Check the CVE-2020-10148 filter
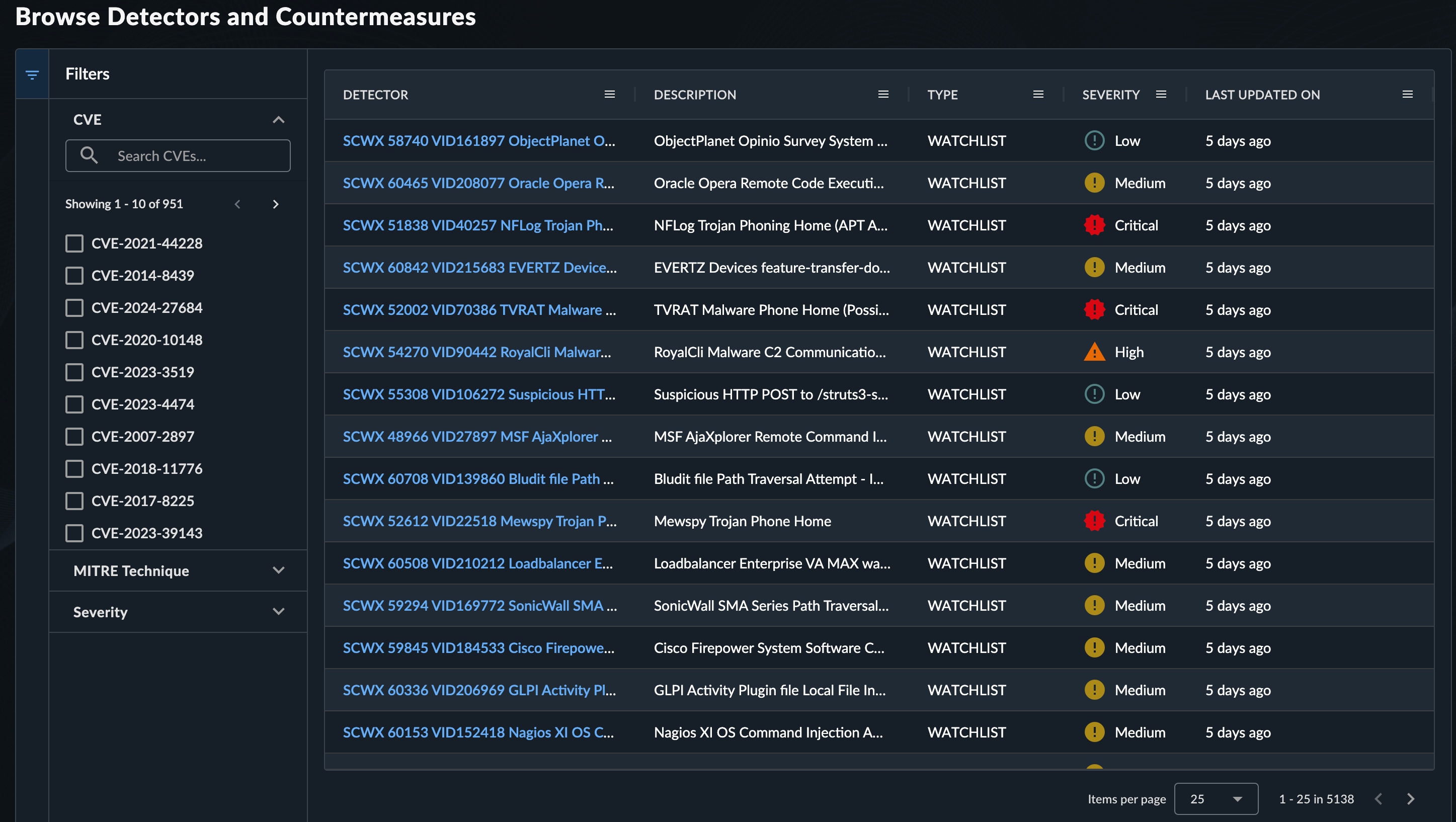The image size is (1456, 822). click(74, 341)
